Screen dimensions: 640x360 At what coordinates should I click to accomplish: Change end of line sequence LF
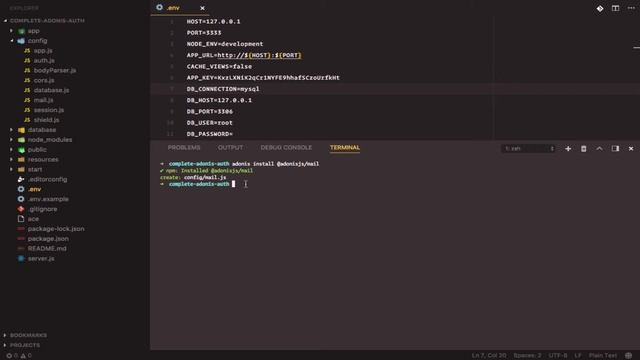pyautogui.click(x=578, y=356)
